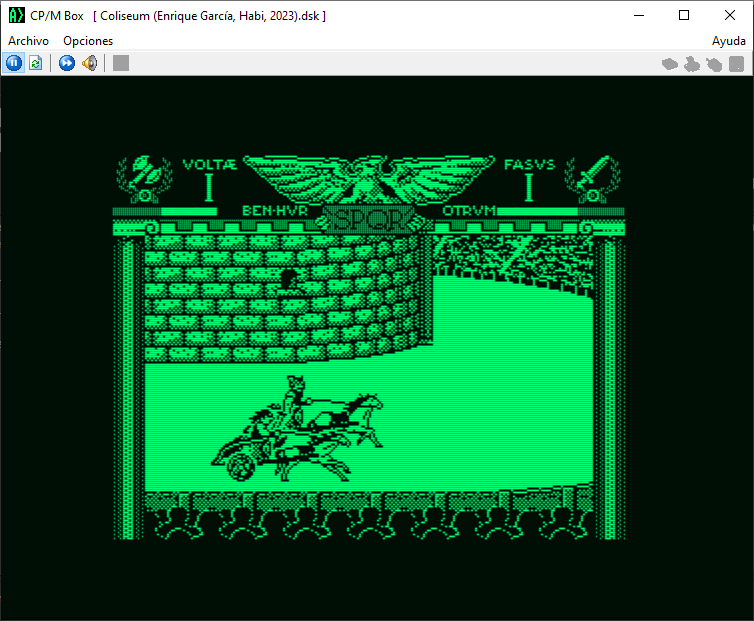Pause the emulation with the blue pause button
Viewport: 754px width, 621px height.
pyautogui.click(x=14, y=63)
